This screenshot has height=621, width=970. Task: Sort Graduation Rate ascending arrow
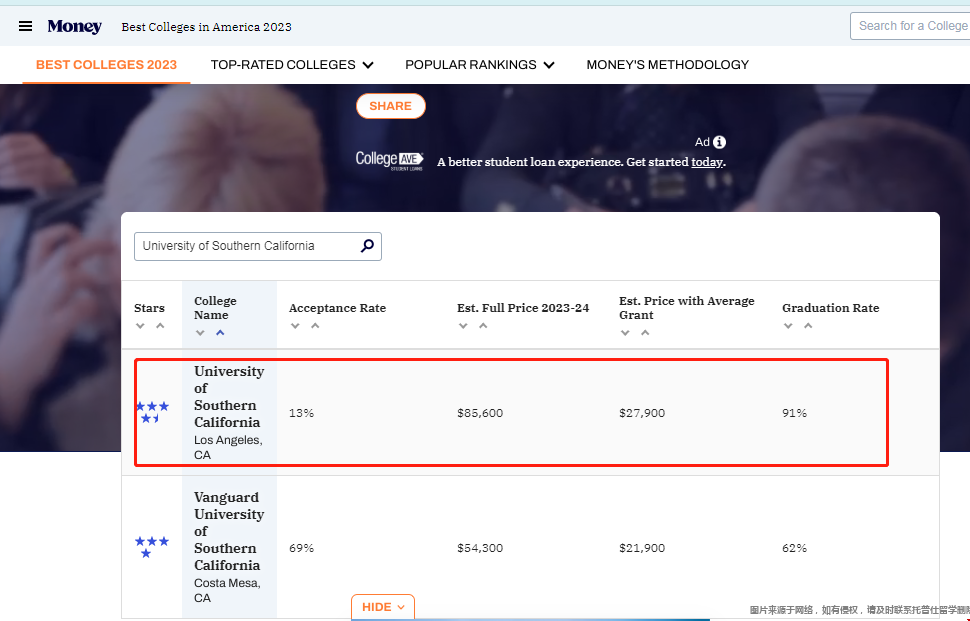point(808,326)
